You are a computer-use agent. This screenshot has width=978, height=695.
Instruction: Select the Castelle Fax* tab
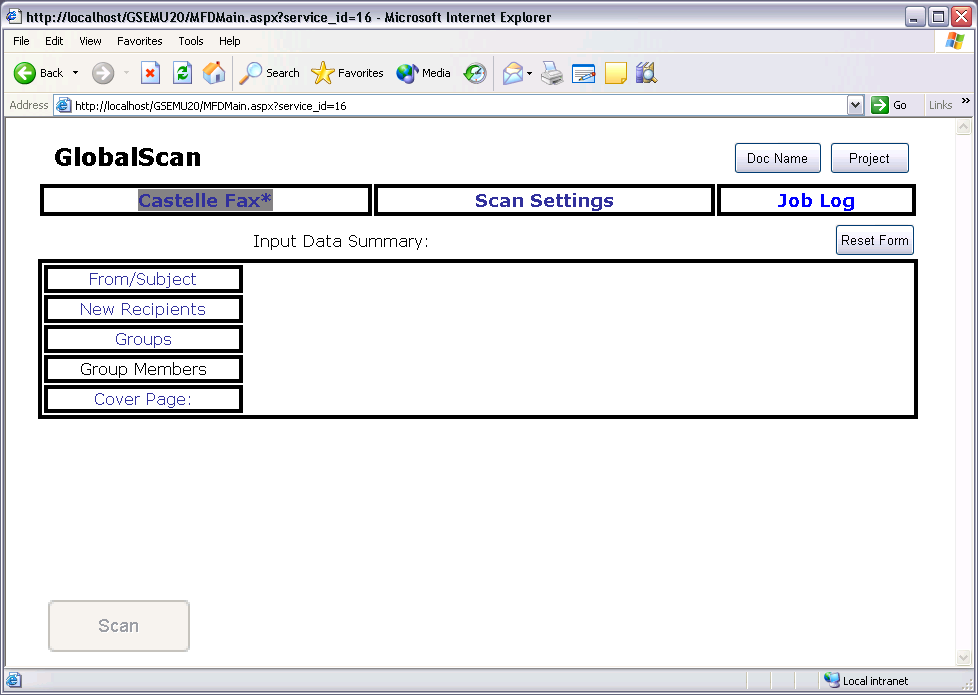tap(205, 200)
